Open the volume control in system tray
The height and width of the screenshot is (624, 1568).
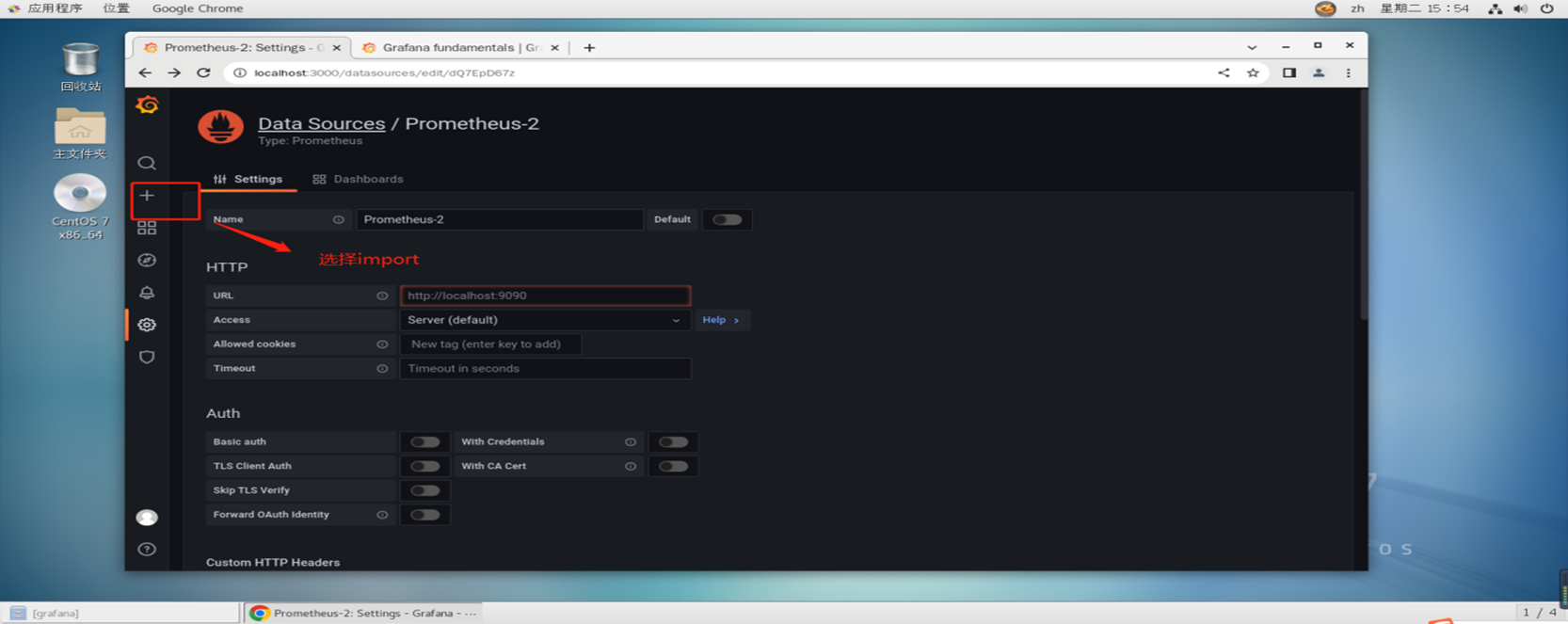click(1520, 8)
